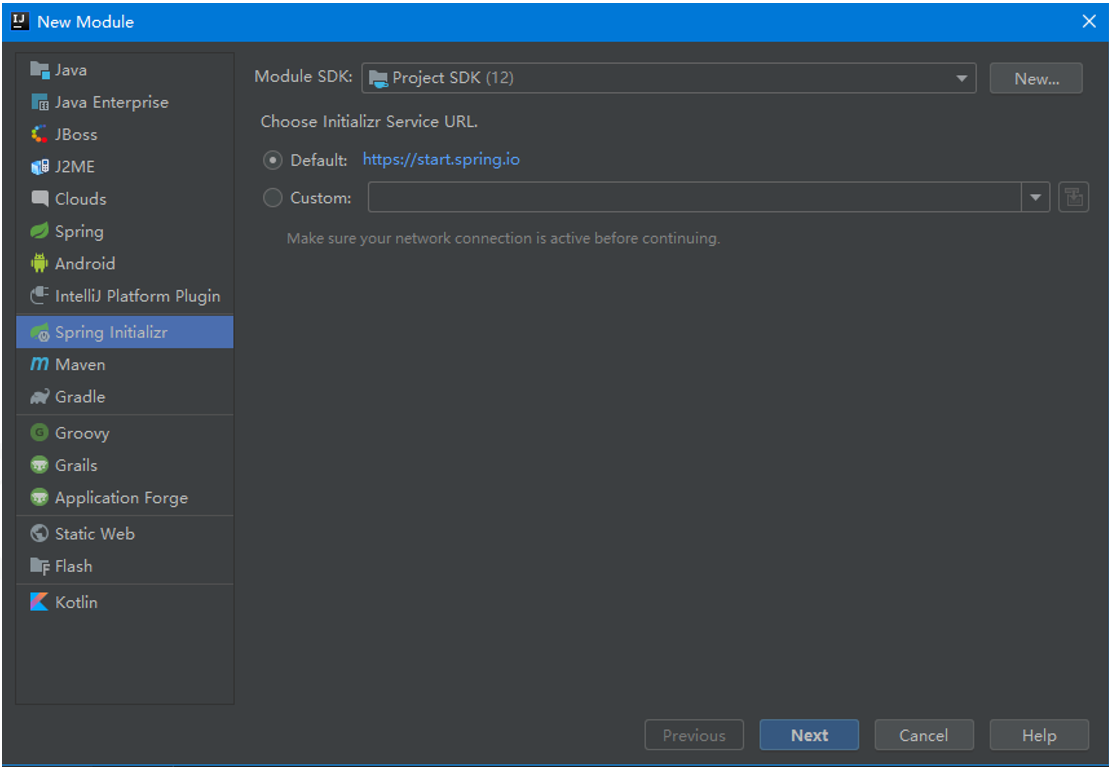Click the Grails icon

[40, 465]
